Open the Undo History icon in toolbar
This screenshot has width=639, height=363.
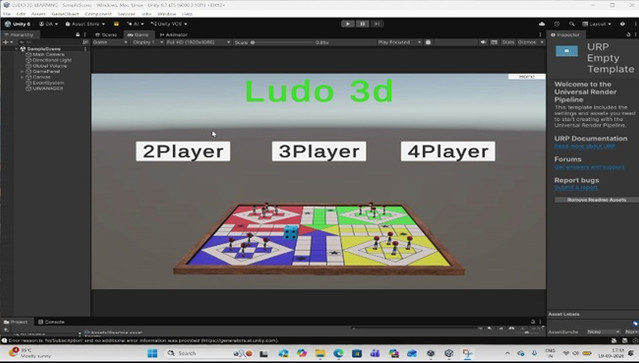click(557, 24)
